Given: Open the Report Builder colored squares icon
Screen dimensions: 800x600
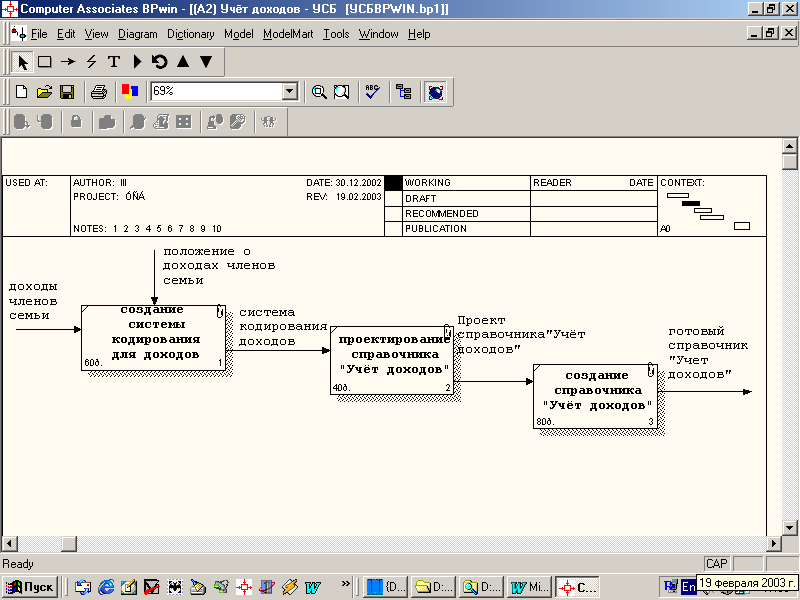Looking at the screenshot, I should tap(130, 92).
